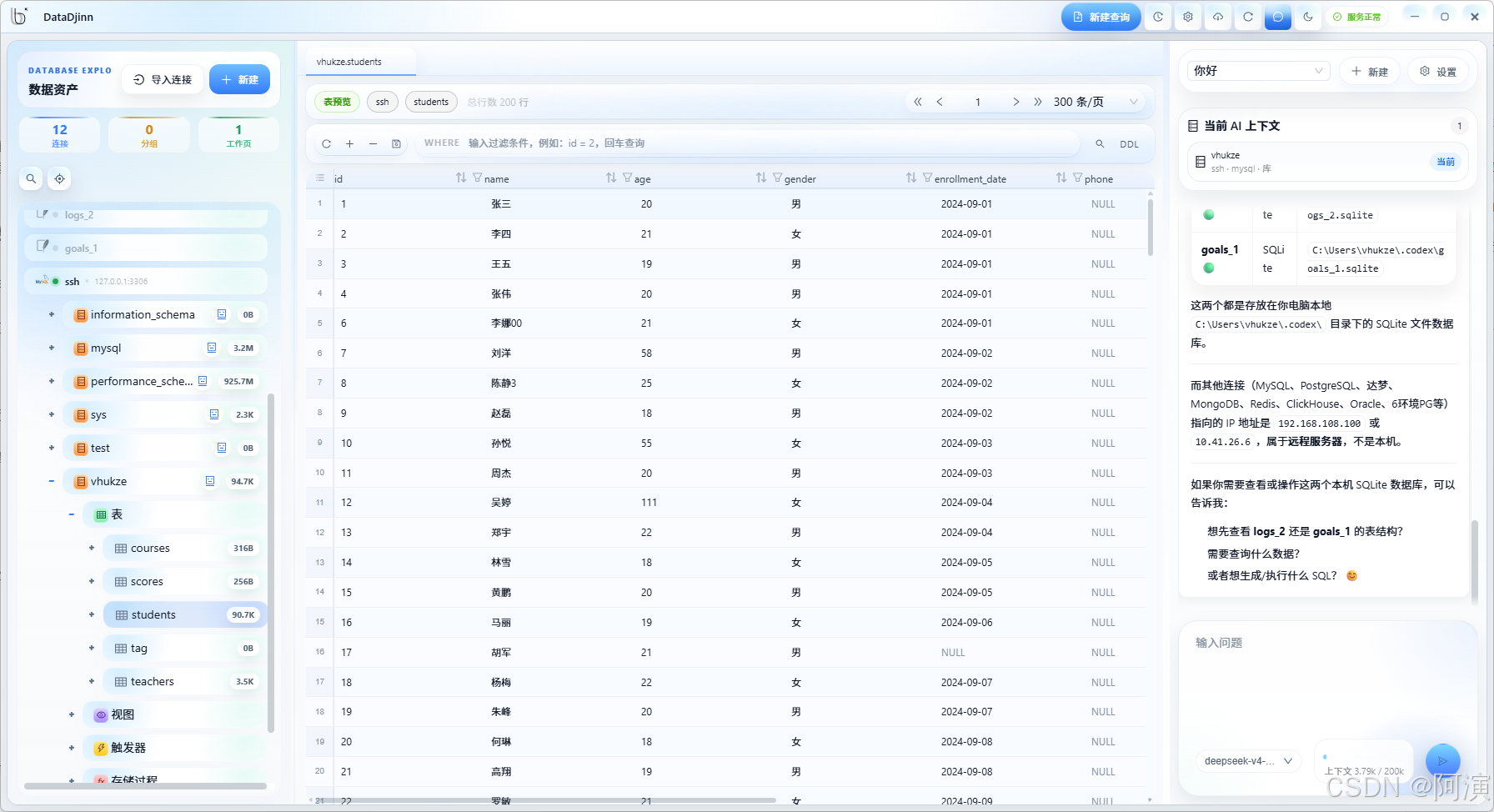Image resolution: width=1494 pixels, height=812 pixels.
Task: Click the refresh icon in title bar
Action: (1248, 17)
